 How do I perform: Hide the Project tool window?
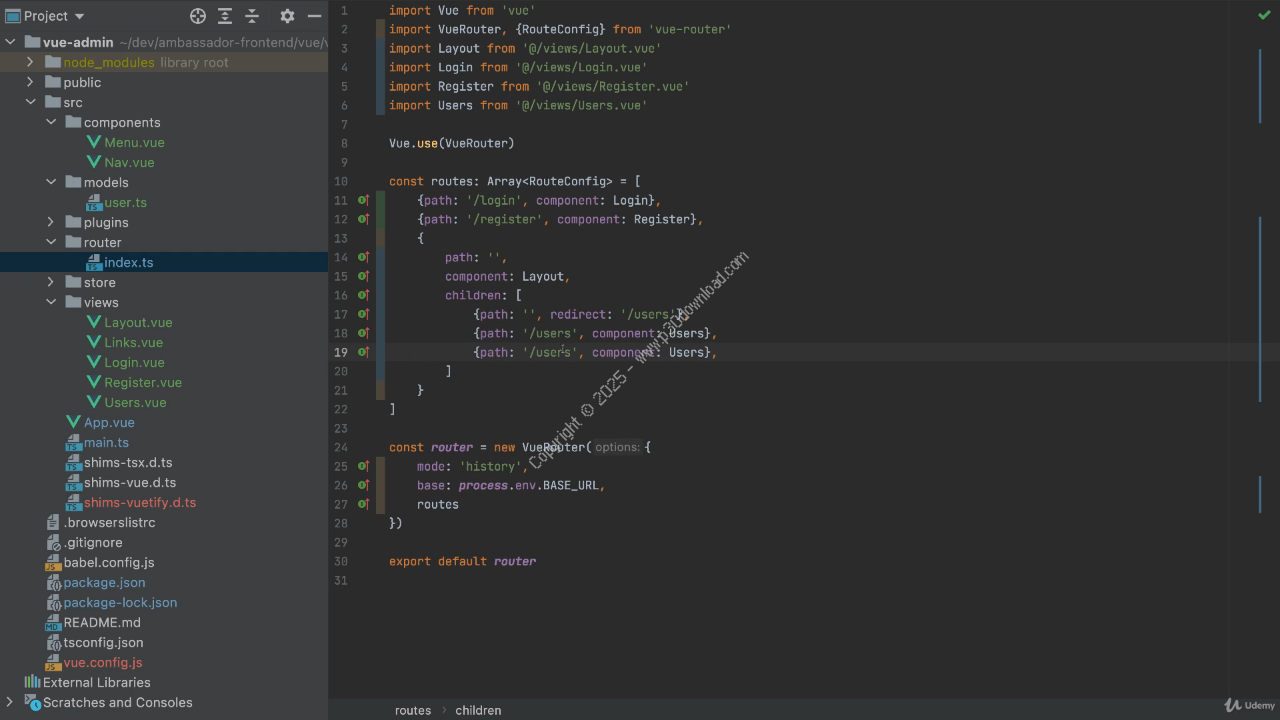(314, 16)
